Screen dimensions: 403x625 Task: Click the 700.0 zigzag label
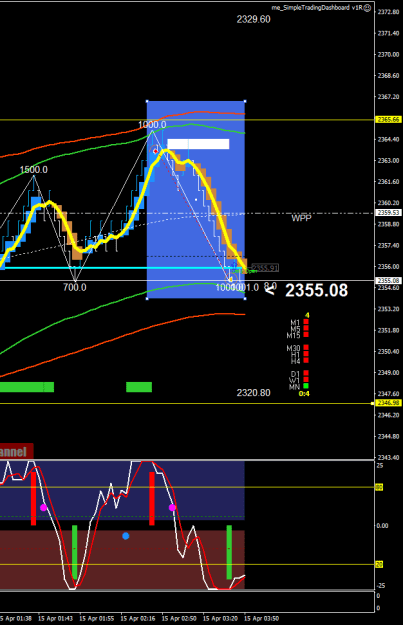point(75,287)
